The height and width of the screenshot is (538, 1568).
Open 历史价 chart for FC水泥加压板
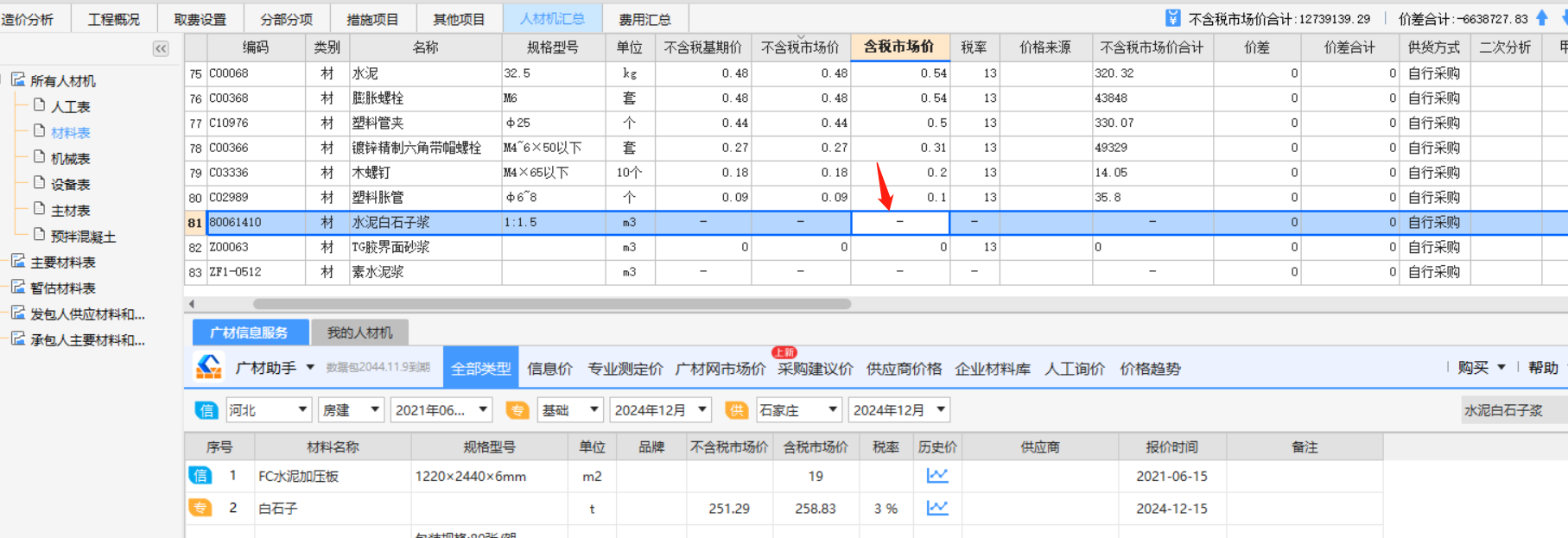937,476
